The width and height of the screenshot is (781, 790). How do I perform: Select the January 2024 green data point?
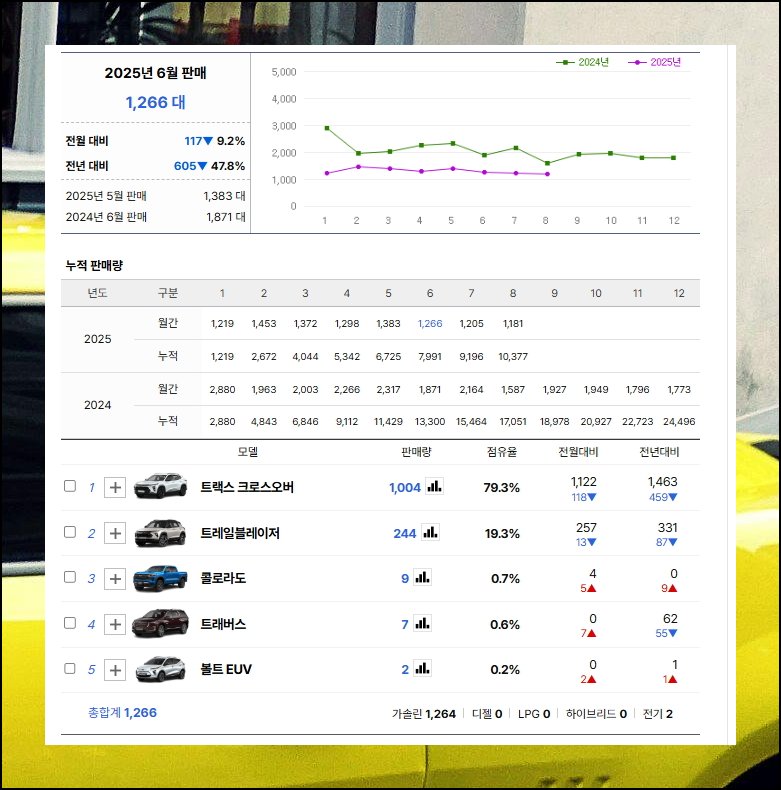327,128
